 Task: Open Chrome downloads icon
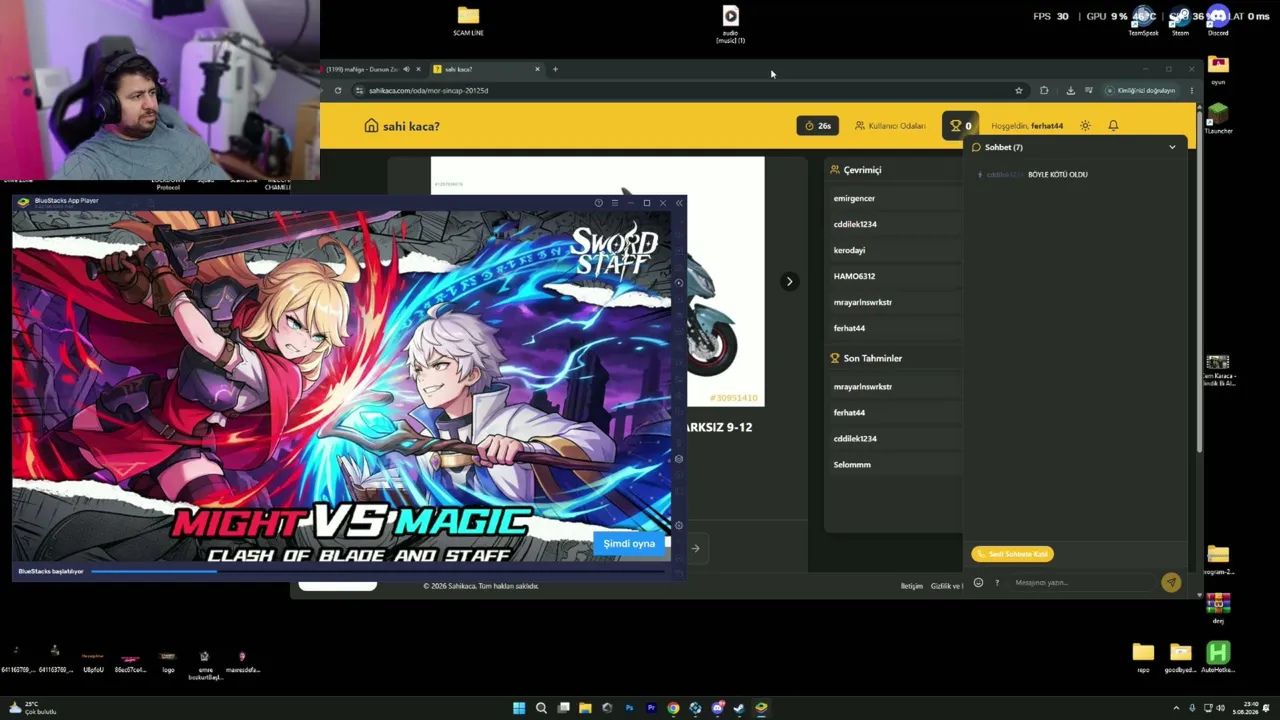pyautogui.click(x=1070, y=90)
